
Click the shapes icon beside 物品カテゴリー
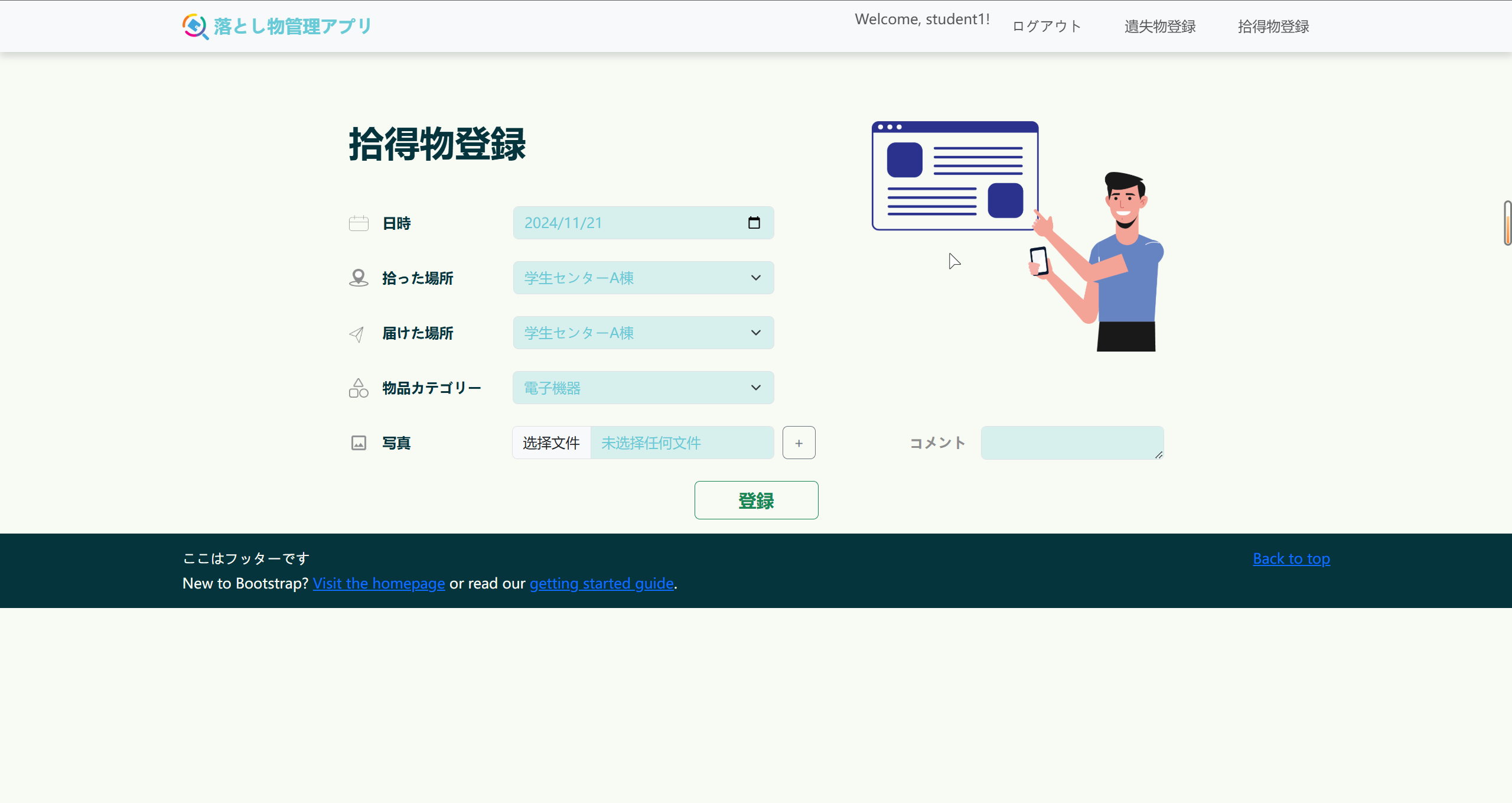pyautogui.click(x=359, y=388)
